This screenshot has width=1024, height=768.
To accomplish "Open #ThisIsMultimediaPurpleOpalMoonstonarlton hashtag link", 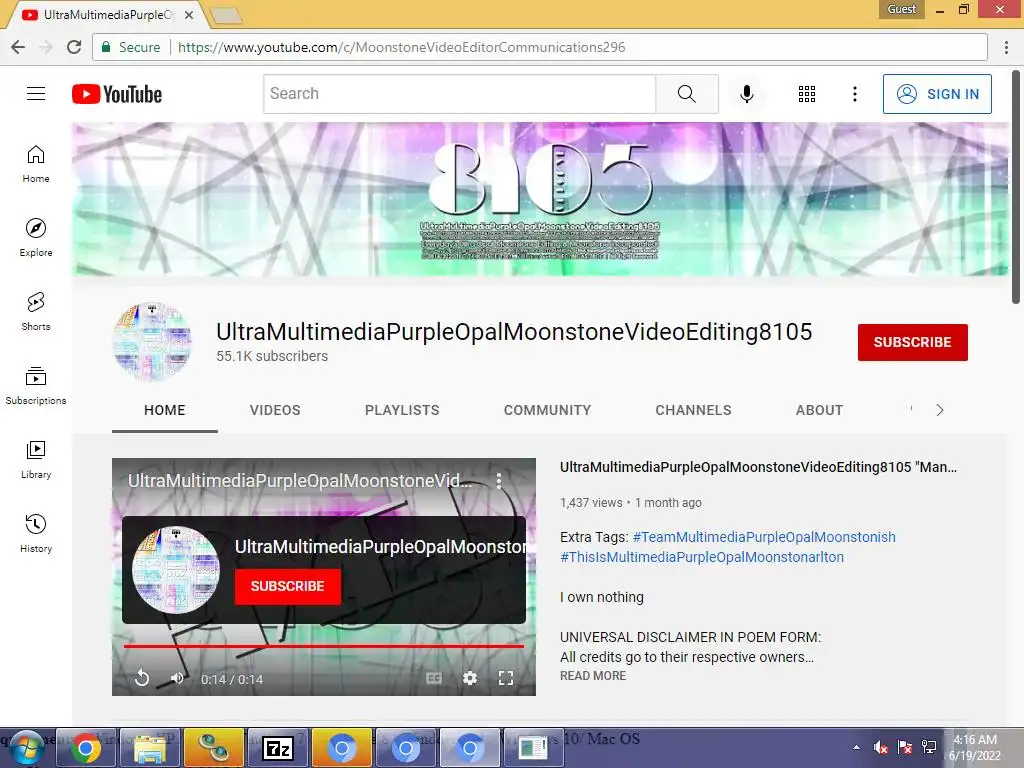I will click(x=702, y=557).
